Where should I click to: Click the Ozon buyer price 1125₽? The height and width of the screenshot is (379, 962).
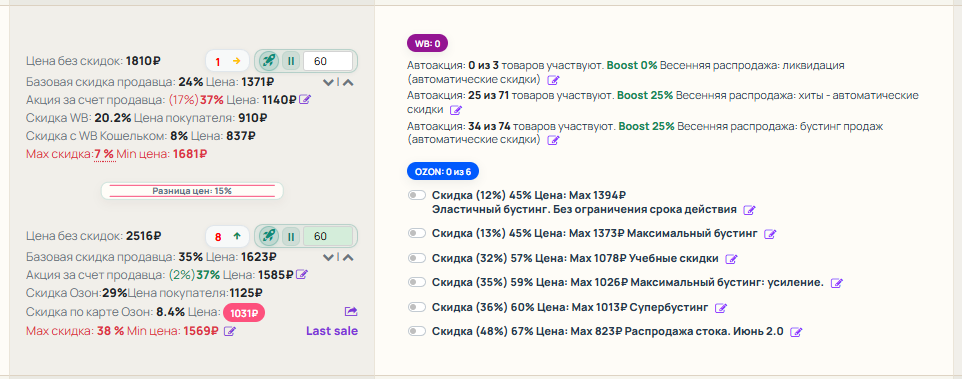[x=246, y=293]
